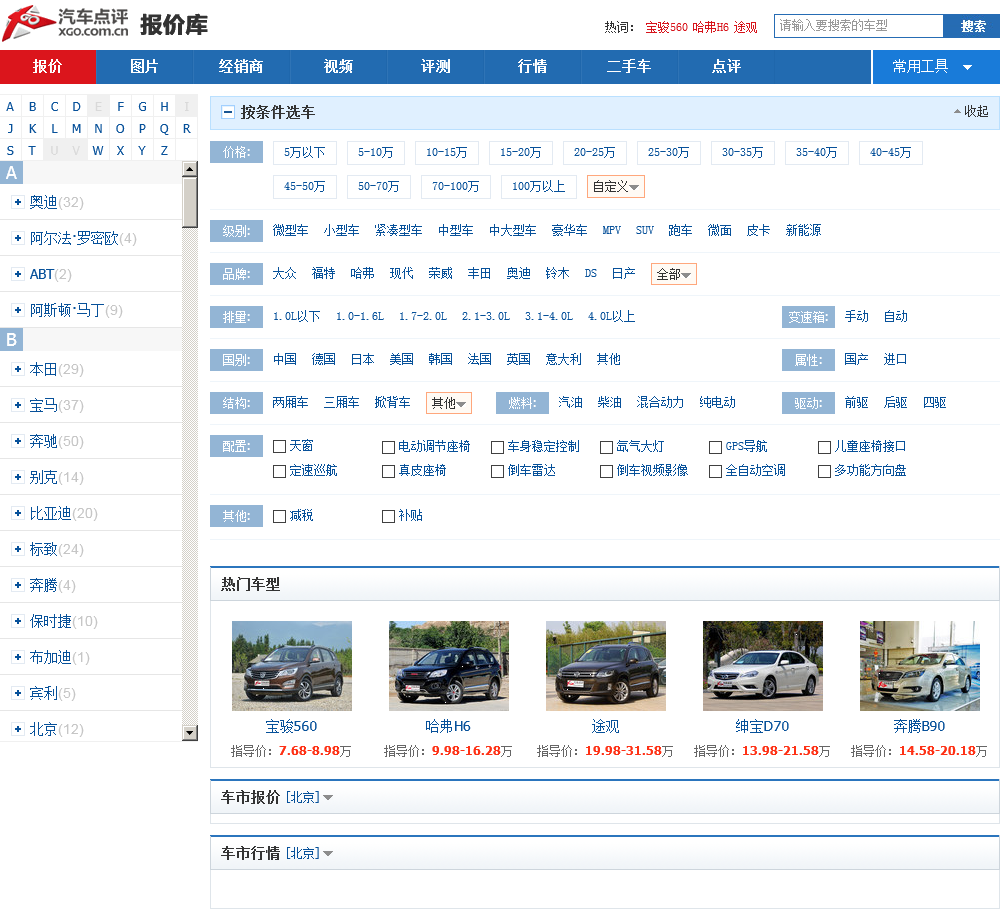Click the car model search input
Viewport: 1000px width, 909px height.
pyautogui.click(x=858, y=26)
